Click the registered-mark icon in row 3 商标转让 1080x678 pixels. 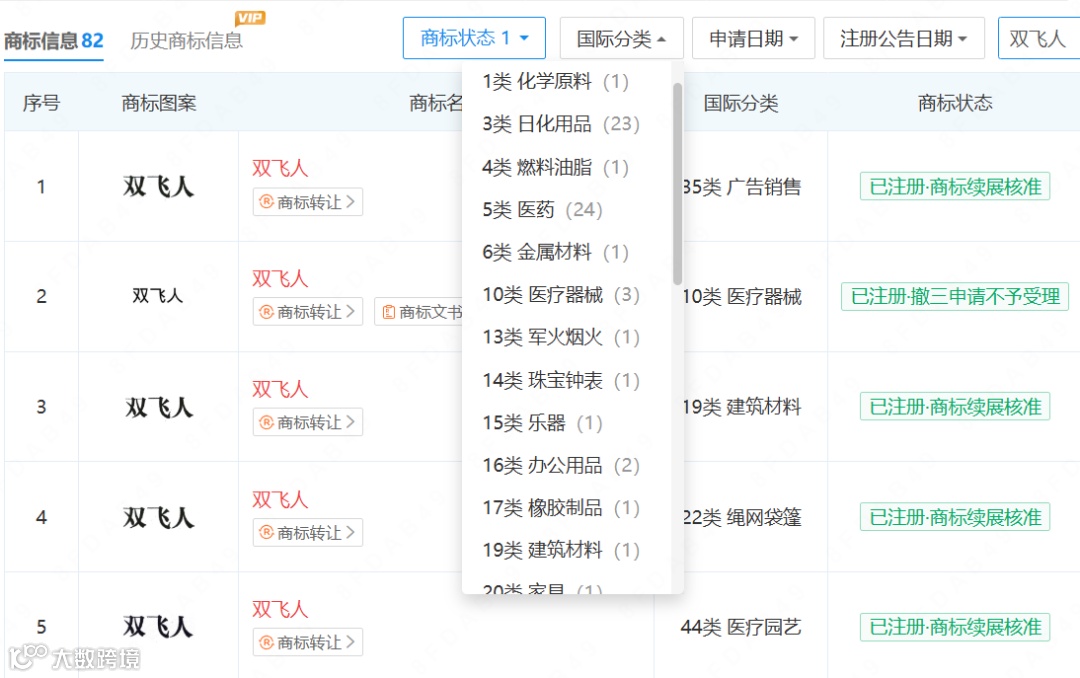point(267,422)
